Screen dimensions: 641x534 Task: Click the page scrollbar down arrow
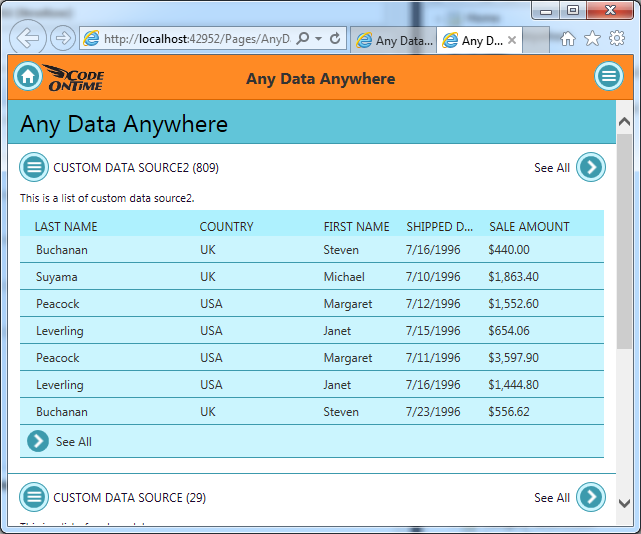pyautogui.click(x=624, y=503)
